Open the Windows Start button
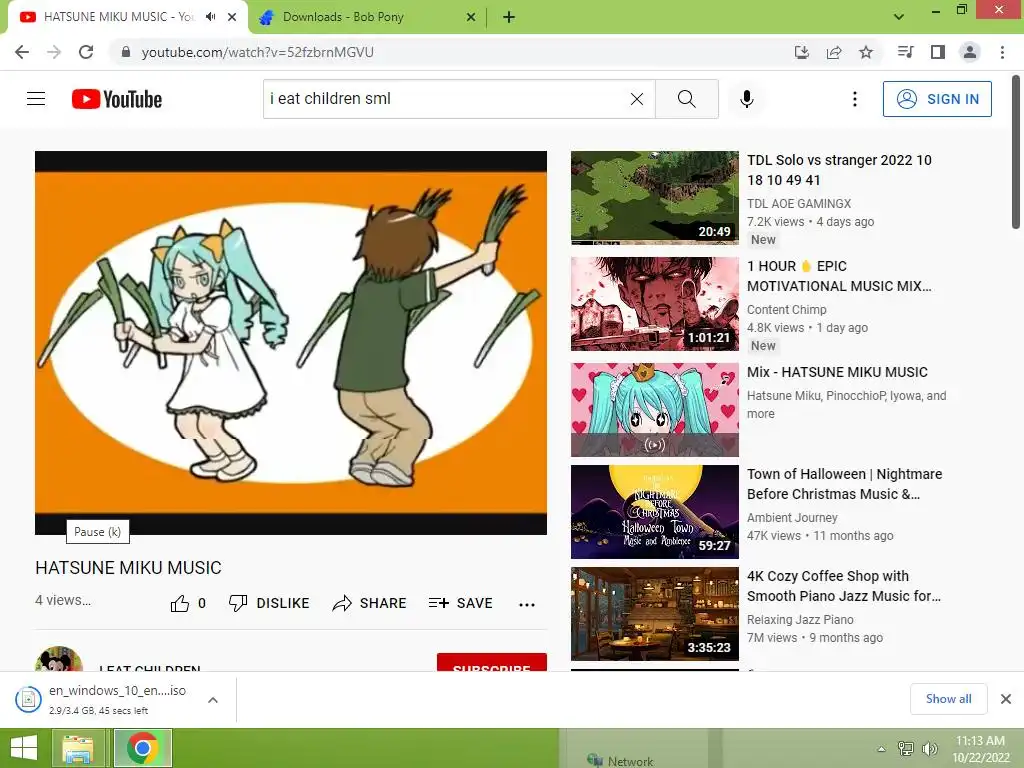This screenshot has width=1024, height=768. (24, 748)
